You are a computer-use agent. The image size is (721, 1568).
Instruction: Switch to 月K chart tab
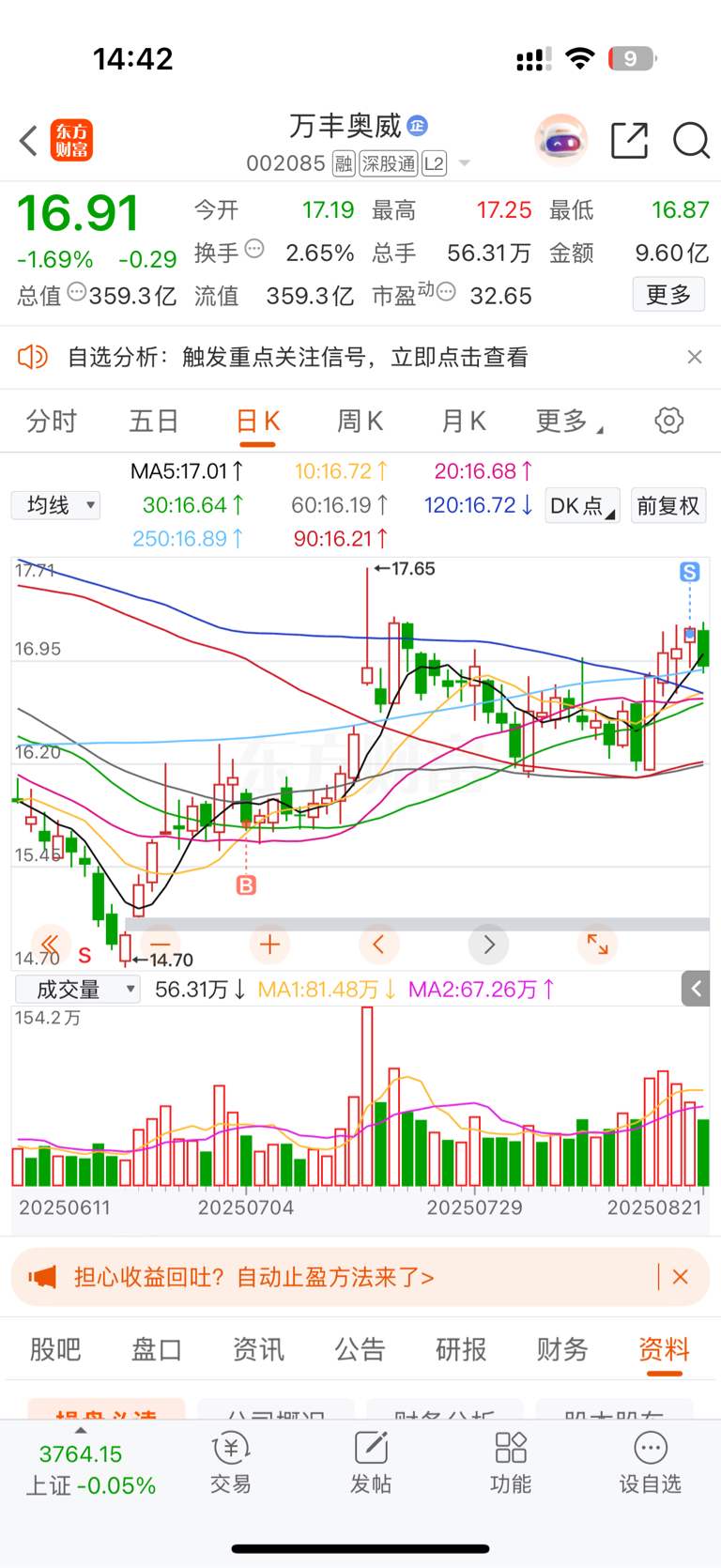[463, 421]
